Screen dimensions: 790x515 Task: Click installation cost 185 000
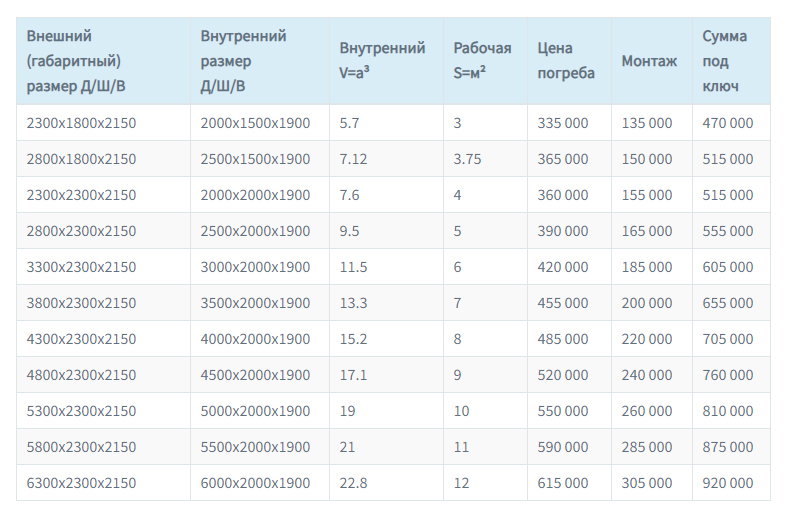[647, 267]
